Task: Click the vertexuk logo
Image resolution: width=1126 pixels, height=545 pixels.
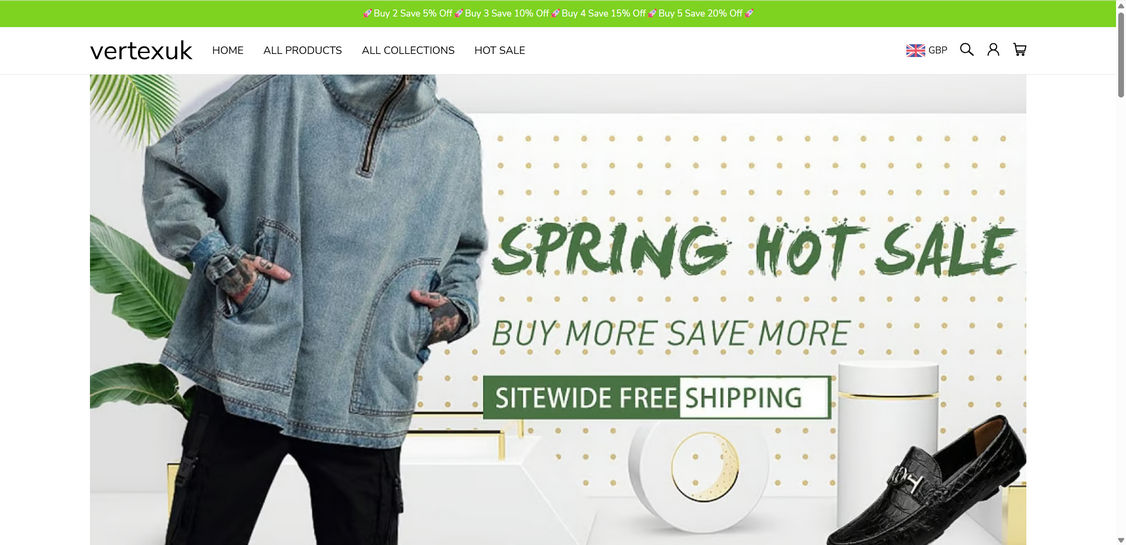Action: click(141, 50)
